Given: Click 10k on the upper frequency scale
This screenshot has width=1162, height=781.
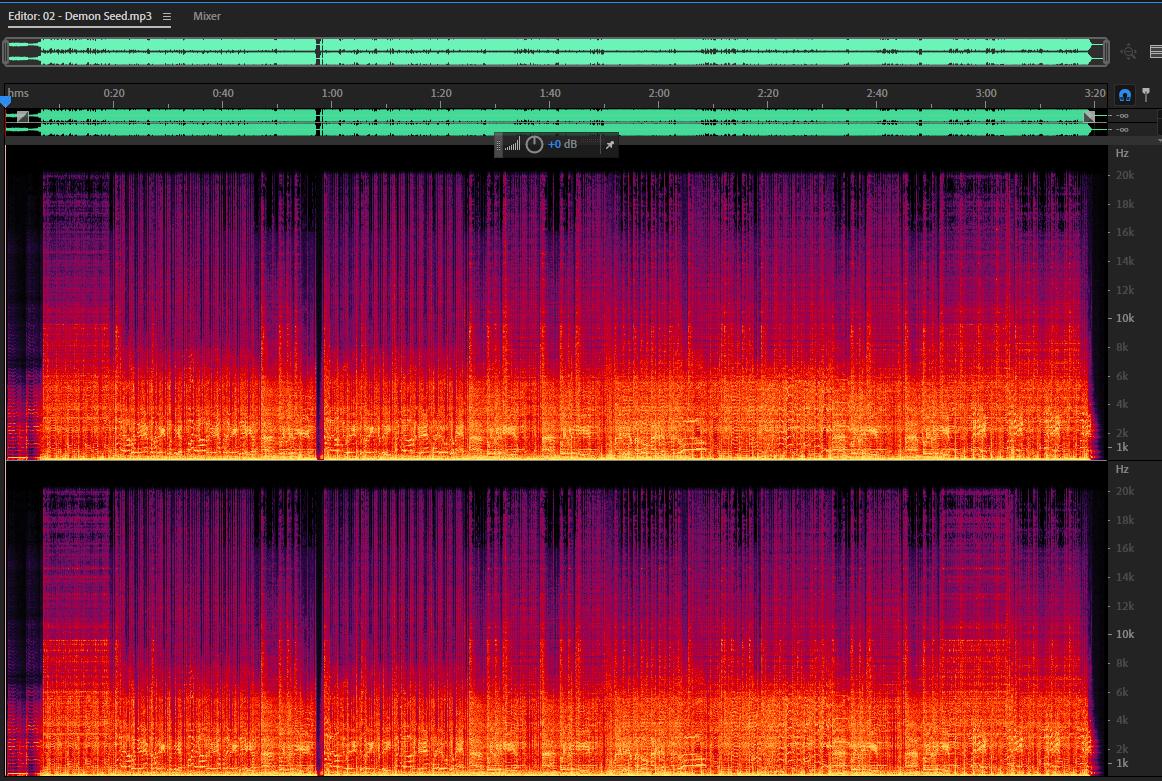Looking at the screenshot, I should tap(1125, 318).
